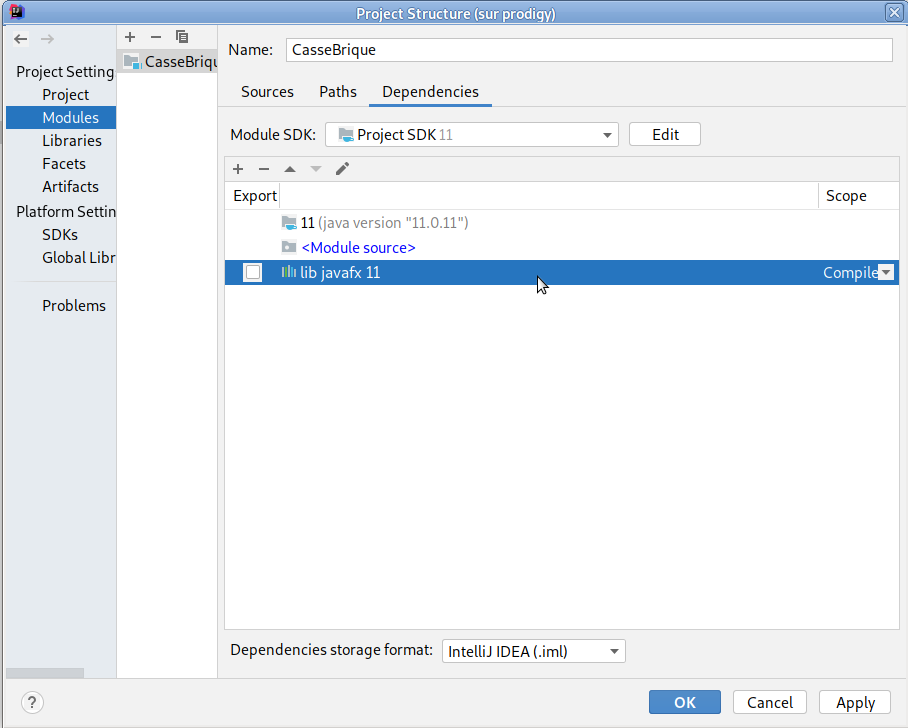Click the left sidebar horizontal scrollbar
Screen dimensions: 908x728
click(x=45, y=673)
